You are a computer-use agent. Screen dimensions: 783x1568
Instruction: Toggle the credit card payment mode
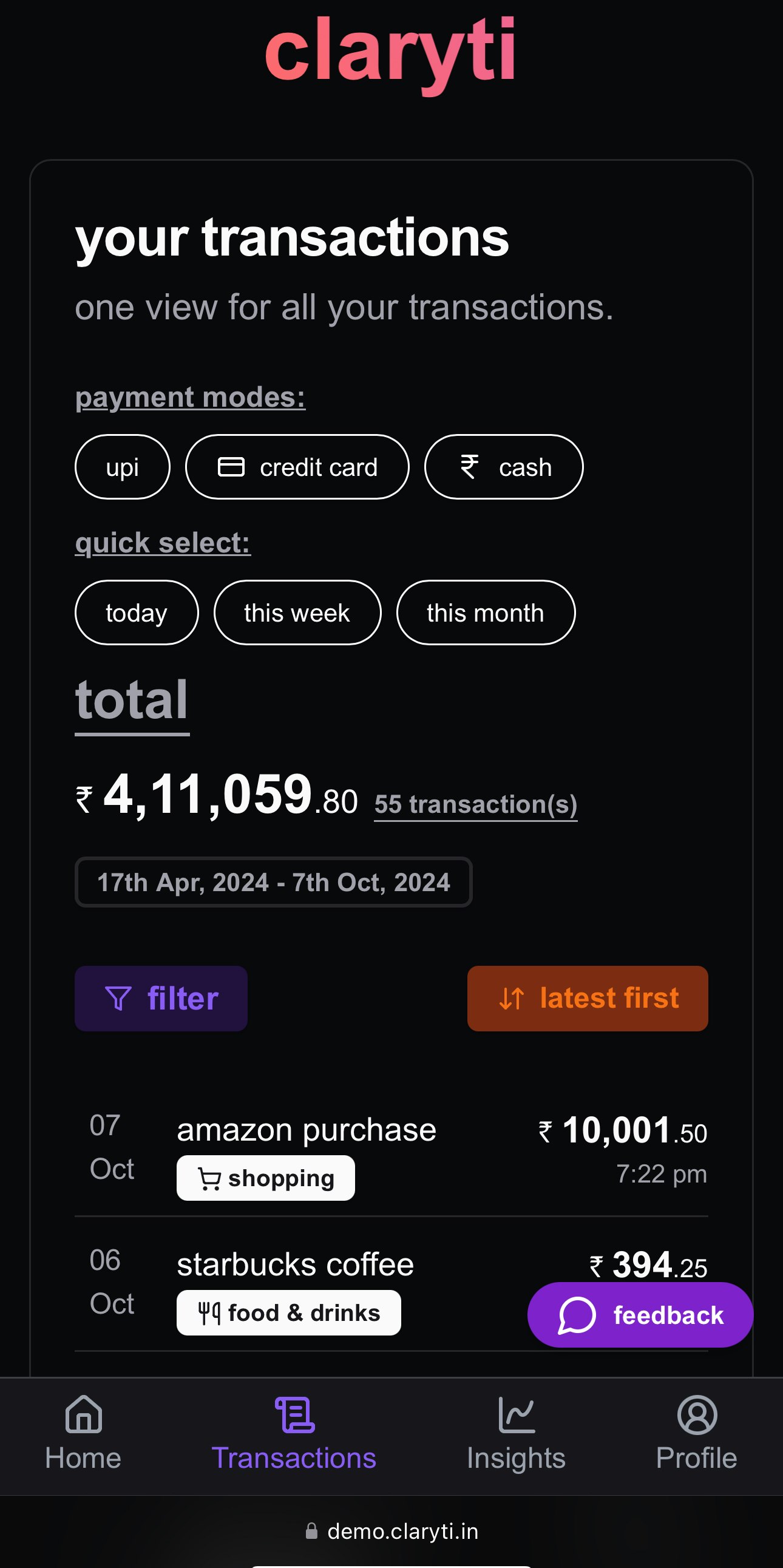(297, 467)
